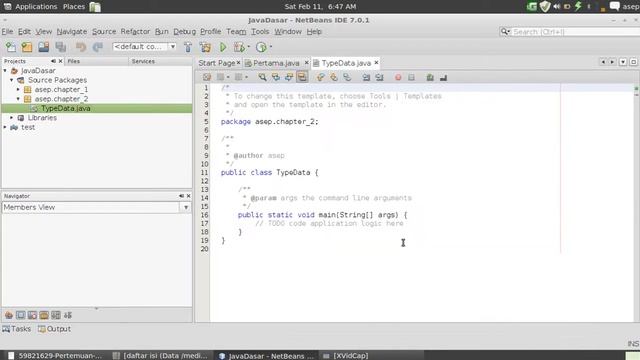
Task: Expand the Libraries node
Action: click(12, 118)
